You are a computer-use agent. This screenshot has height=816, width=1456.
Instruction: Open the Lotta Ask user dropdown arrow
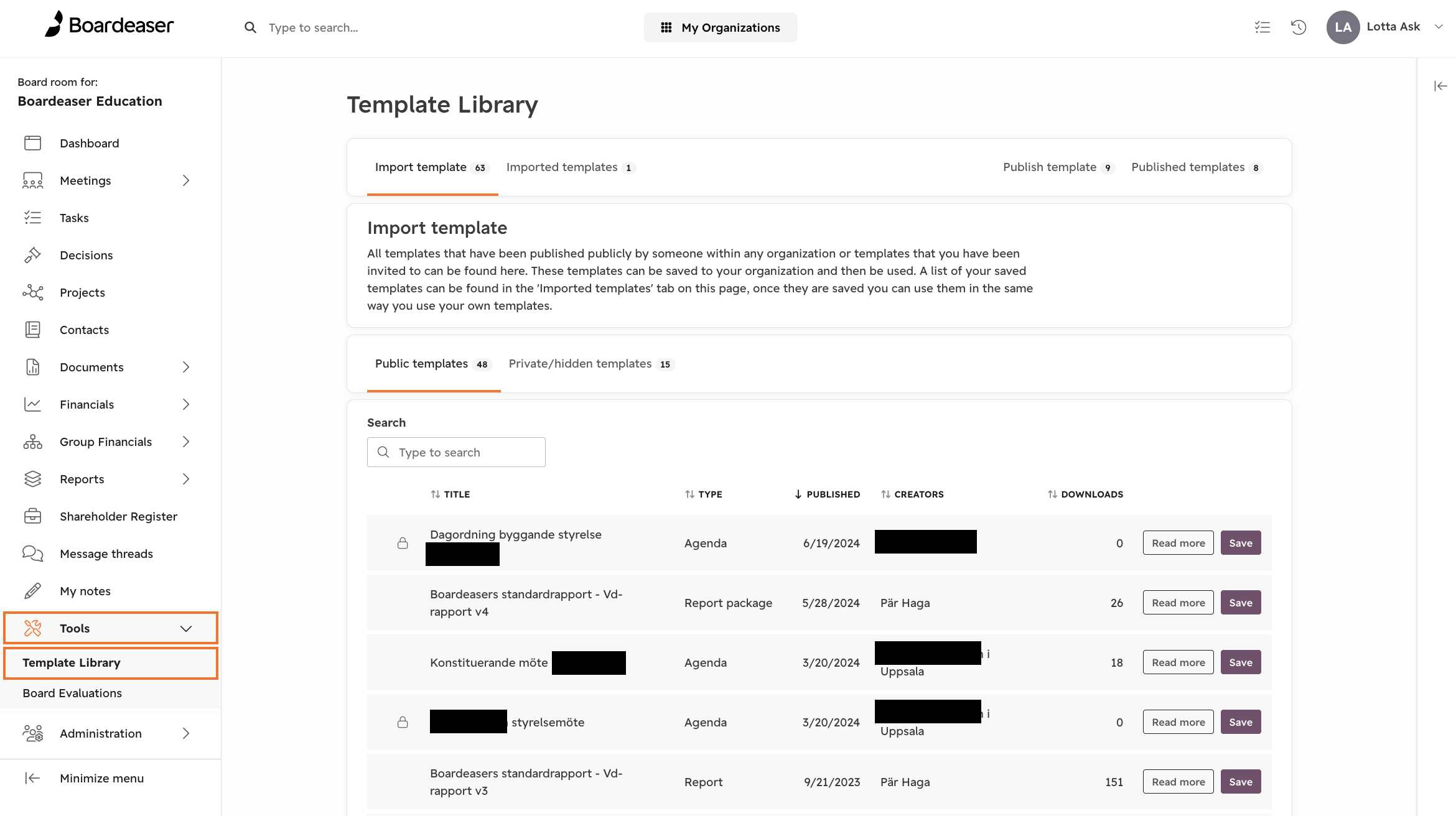(1439, 27)
